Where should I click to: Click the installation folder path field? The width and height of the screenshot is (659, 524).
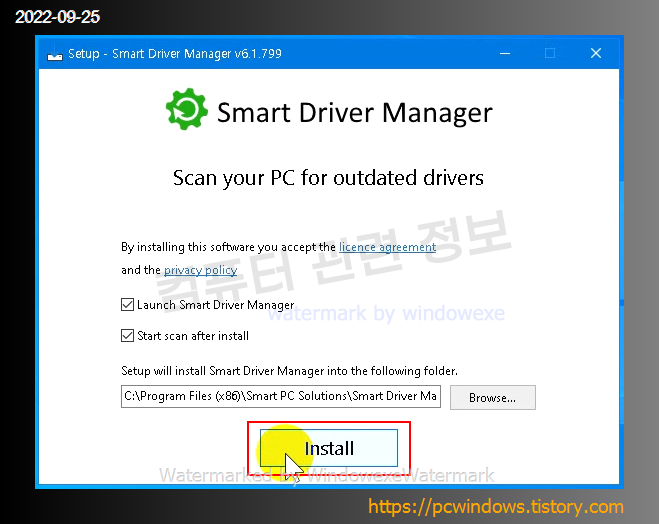[x=281, y=396]
